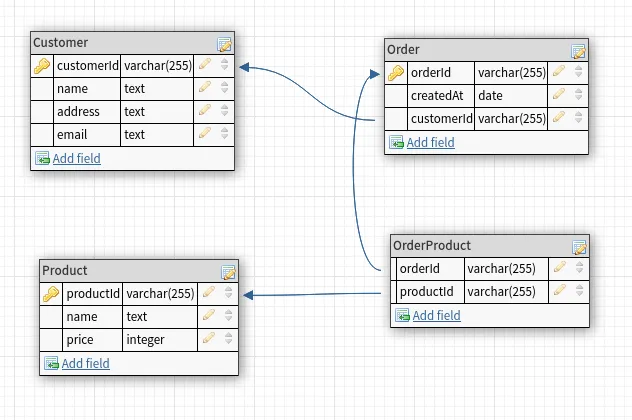Screen dimensions: 632x420
Task: Reorder the Product name field arrows
Action: click(229, 316)
